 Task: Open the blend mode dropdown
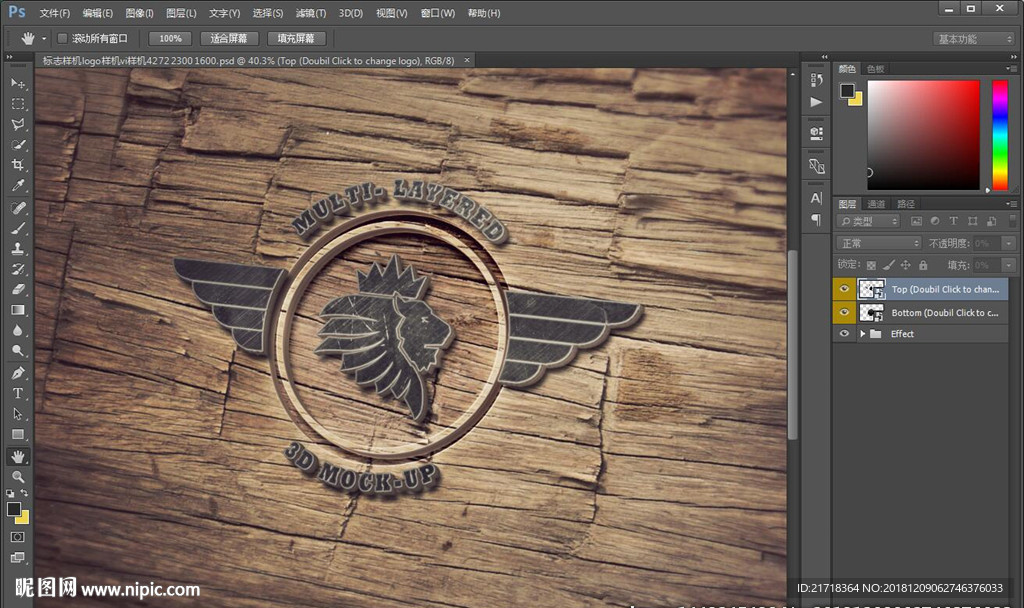[x=878, y=243]
